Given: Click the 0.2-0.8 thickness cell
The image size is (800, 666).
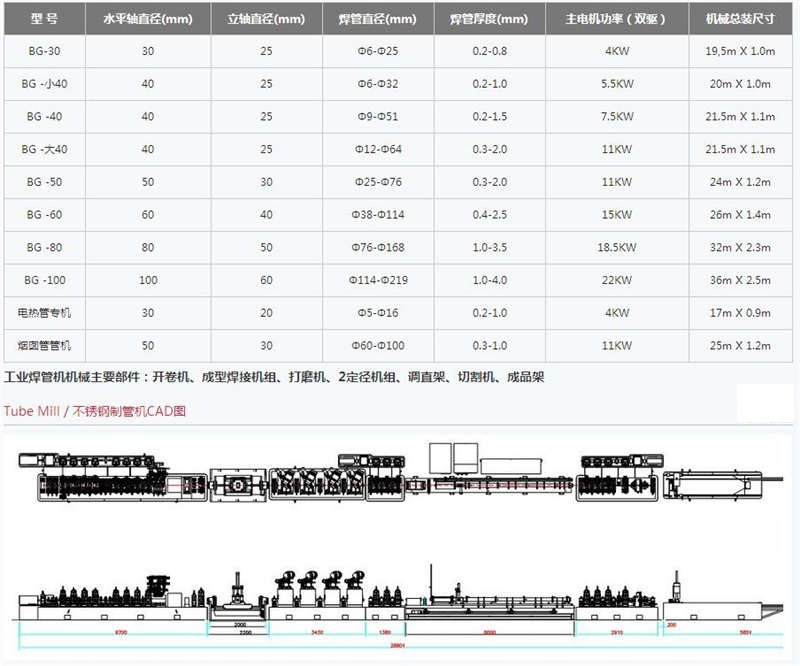Looking at the screenshot, I should (x=489, y=51).
